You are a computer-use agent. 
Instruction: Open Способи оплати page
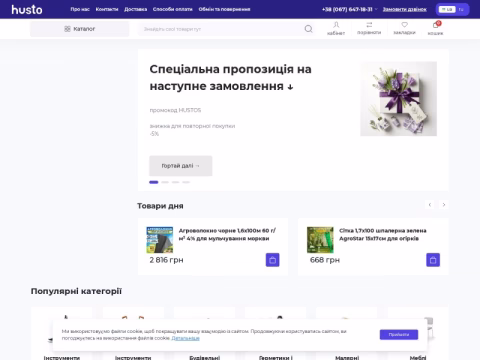pyautogui.click(x=173, y=9)
